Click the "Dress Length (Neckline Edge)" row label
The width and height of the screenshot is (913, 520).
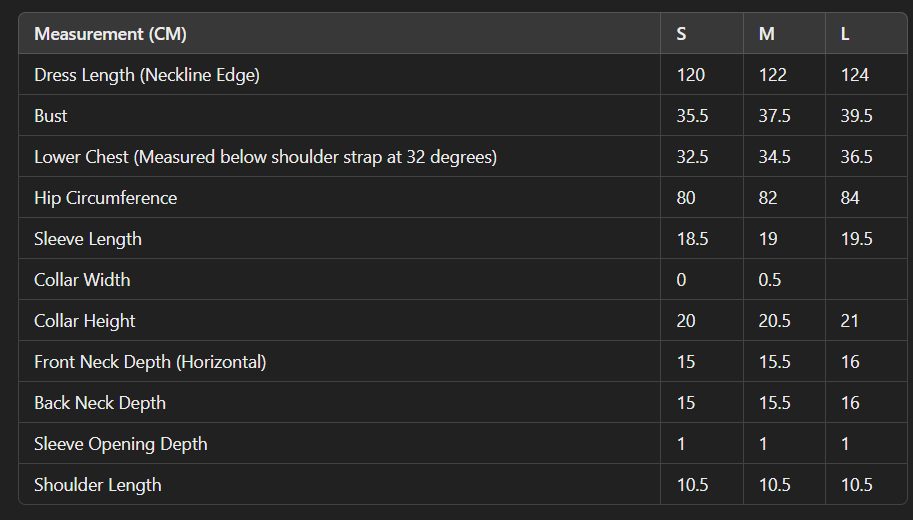click(147, 75)
